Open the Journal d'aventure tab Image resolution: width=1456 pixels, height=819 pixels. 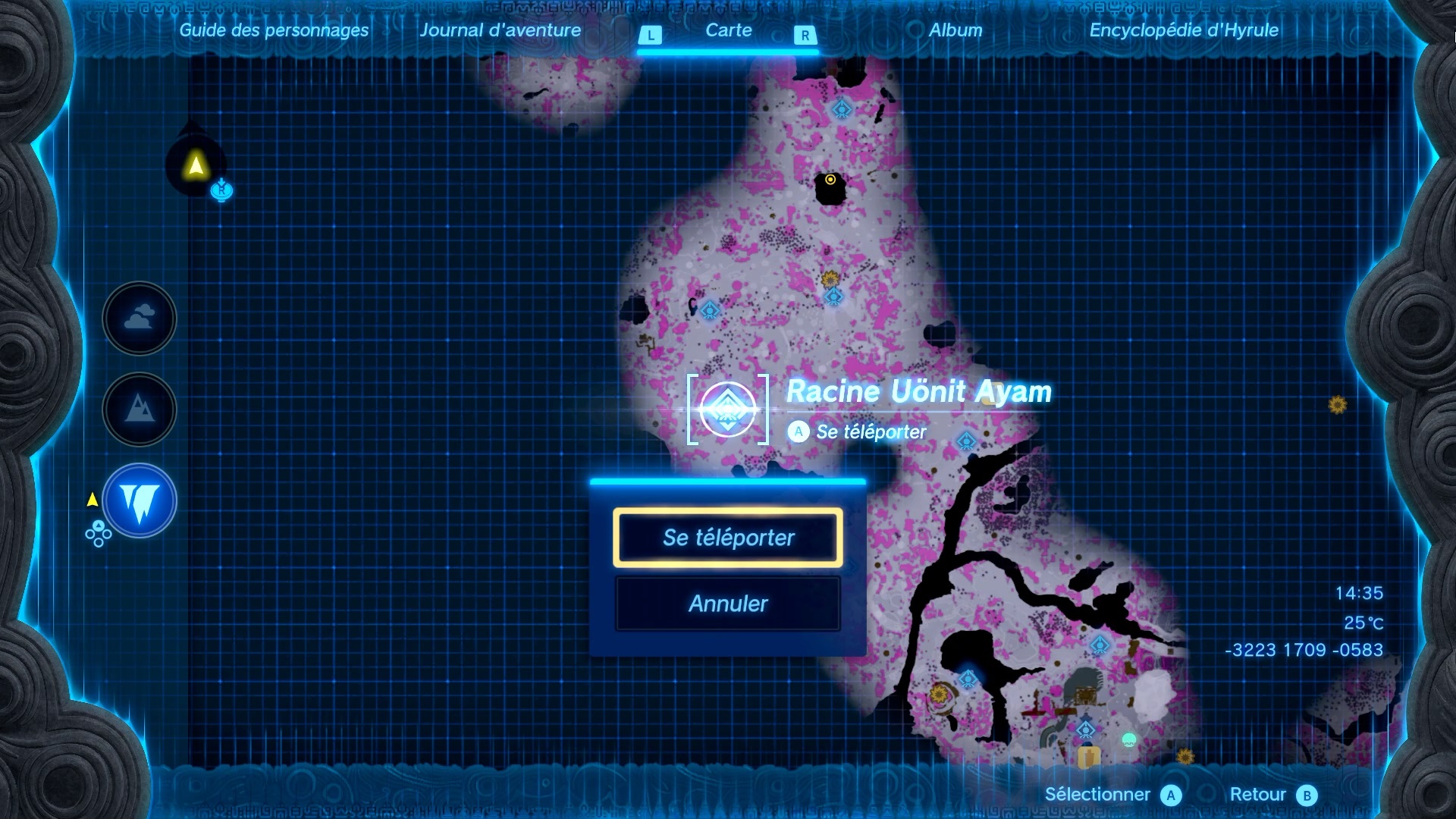click(x=500, y=30)
